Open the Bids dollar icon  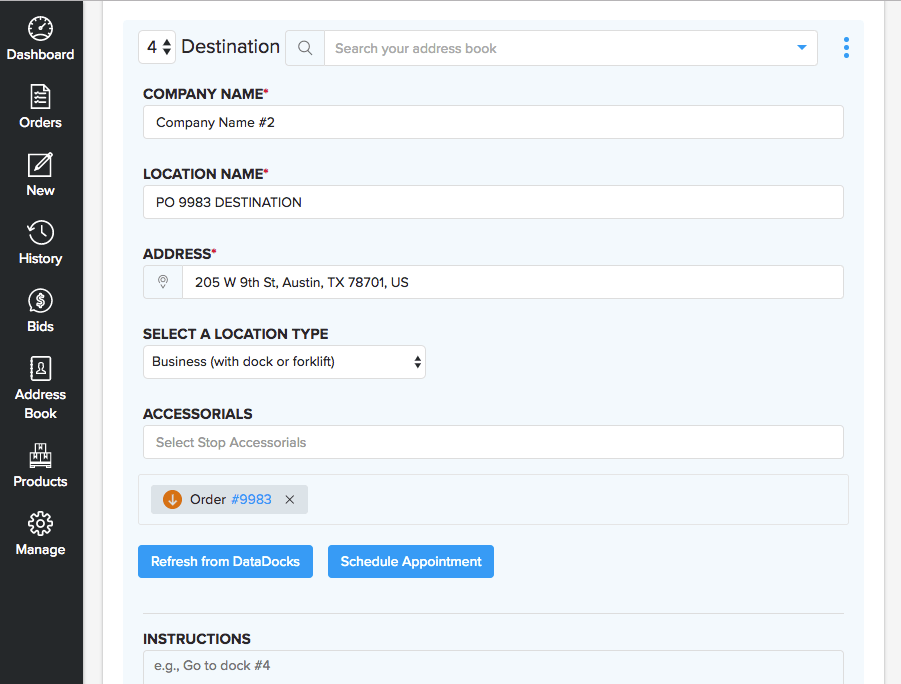(40, 301)
